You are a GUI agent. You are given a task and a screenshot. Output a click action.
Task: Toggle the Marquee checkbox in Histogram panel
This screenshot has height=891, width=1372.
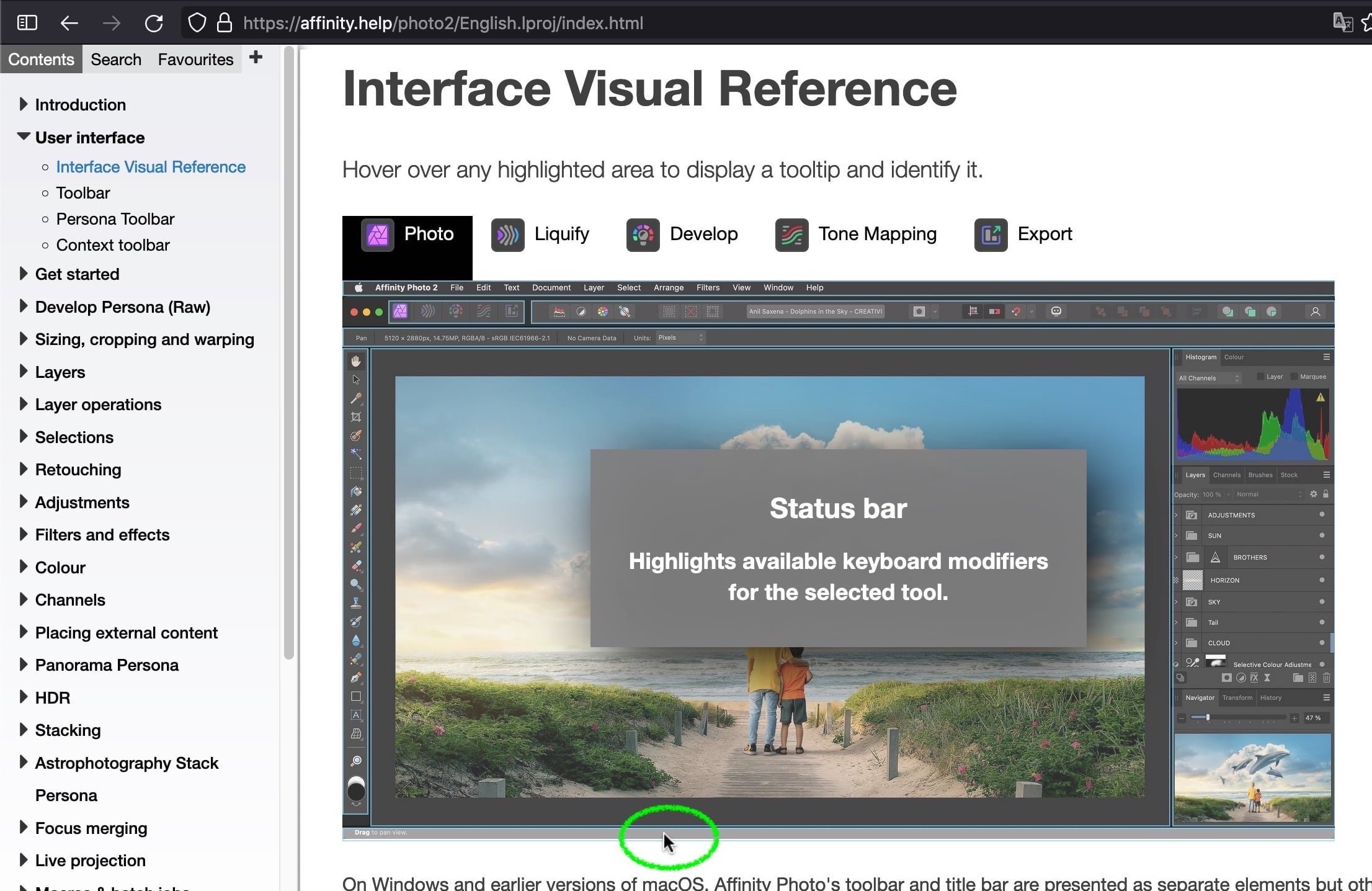point(1294,377)
